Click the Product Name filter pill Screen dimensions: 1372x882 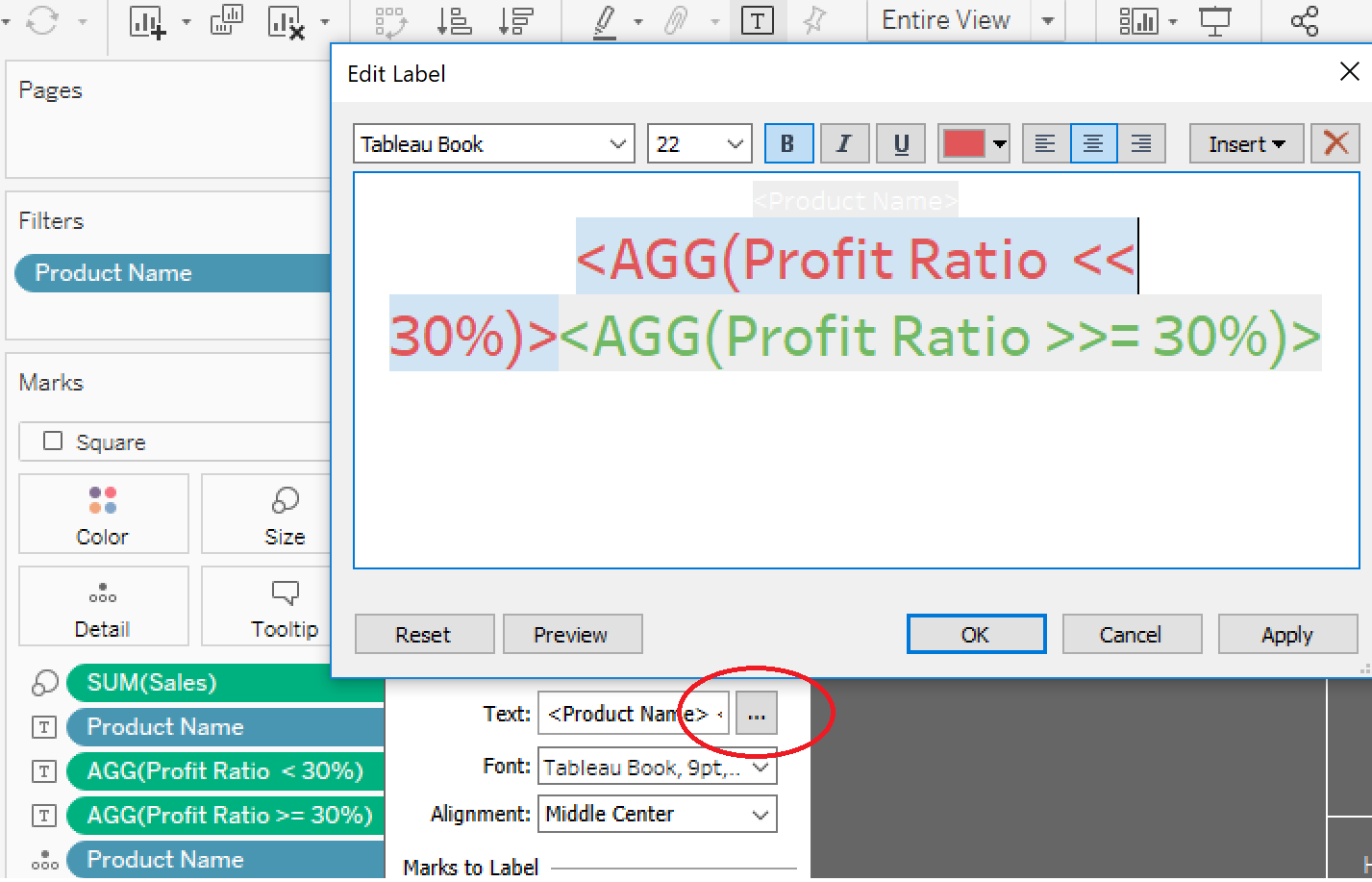coord(174,273)
